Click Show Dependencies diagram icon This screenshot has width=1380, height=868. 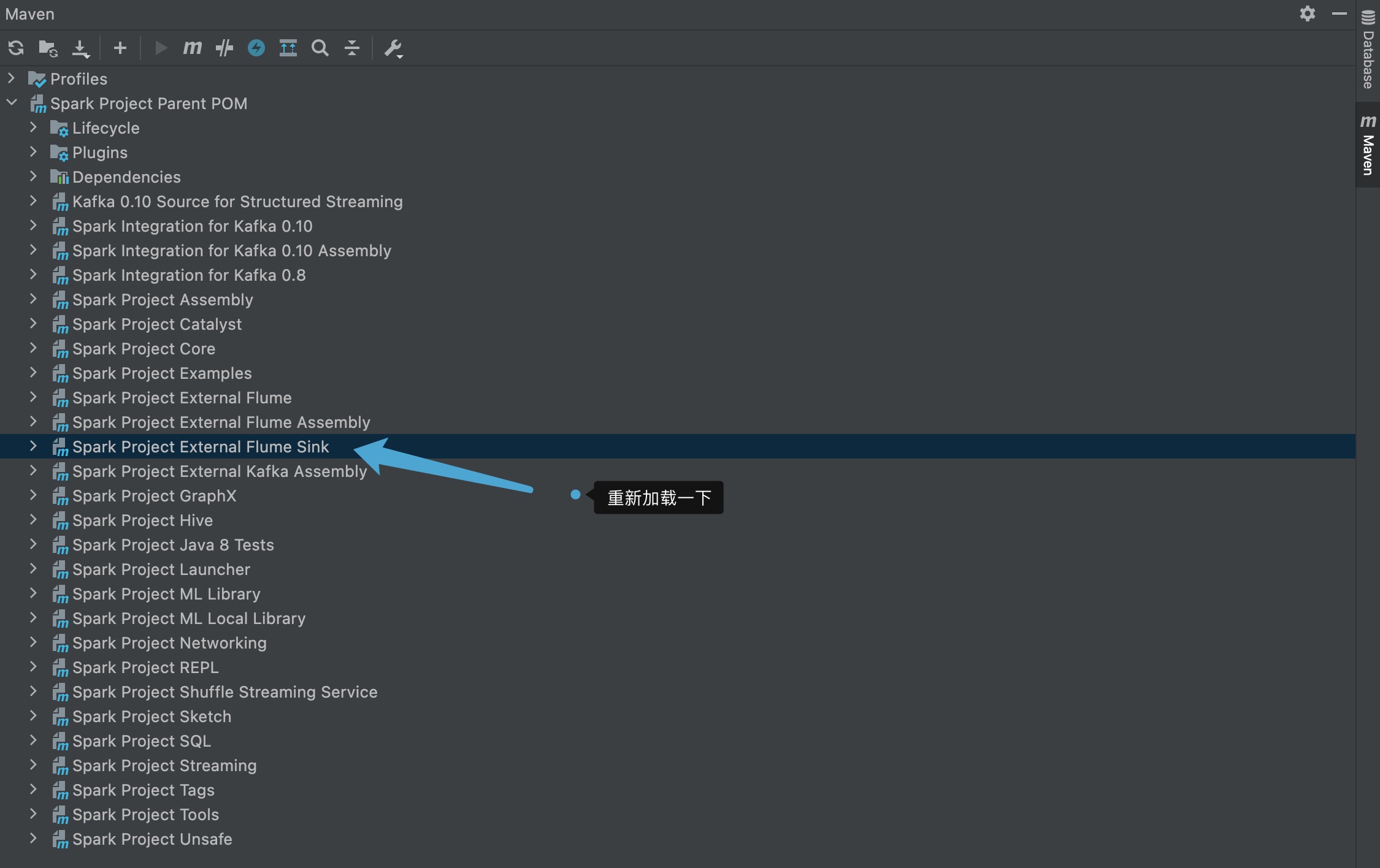288,48
